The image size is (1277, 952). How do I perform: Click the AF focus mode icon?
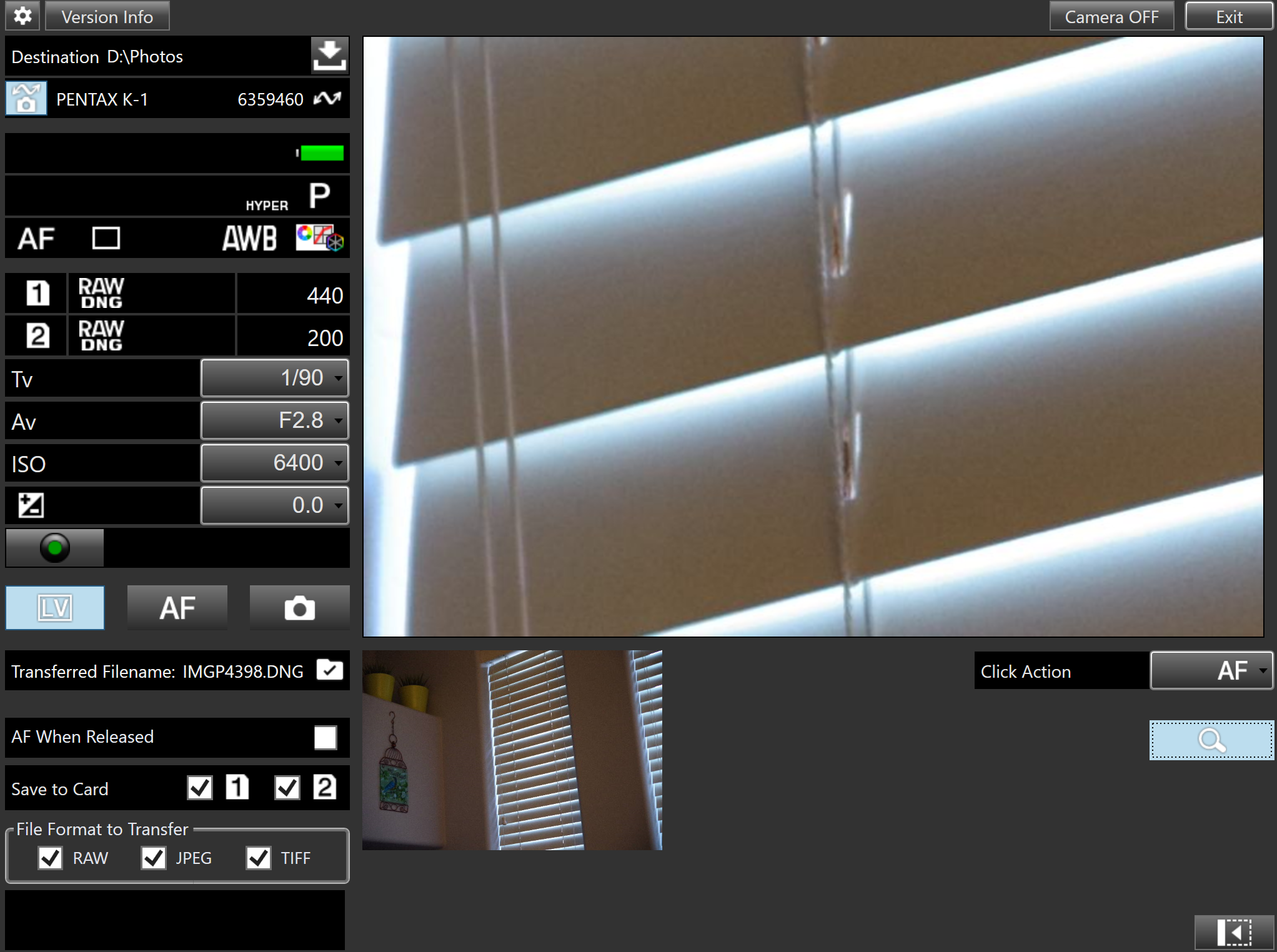[x=36, y=238]
